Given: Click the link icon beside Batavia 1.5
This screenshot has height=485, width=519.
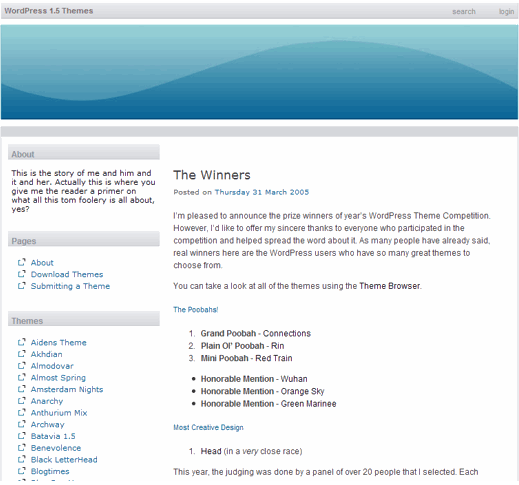Looking at the screenshot, I should 22,436.
